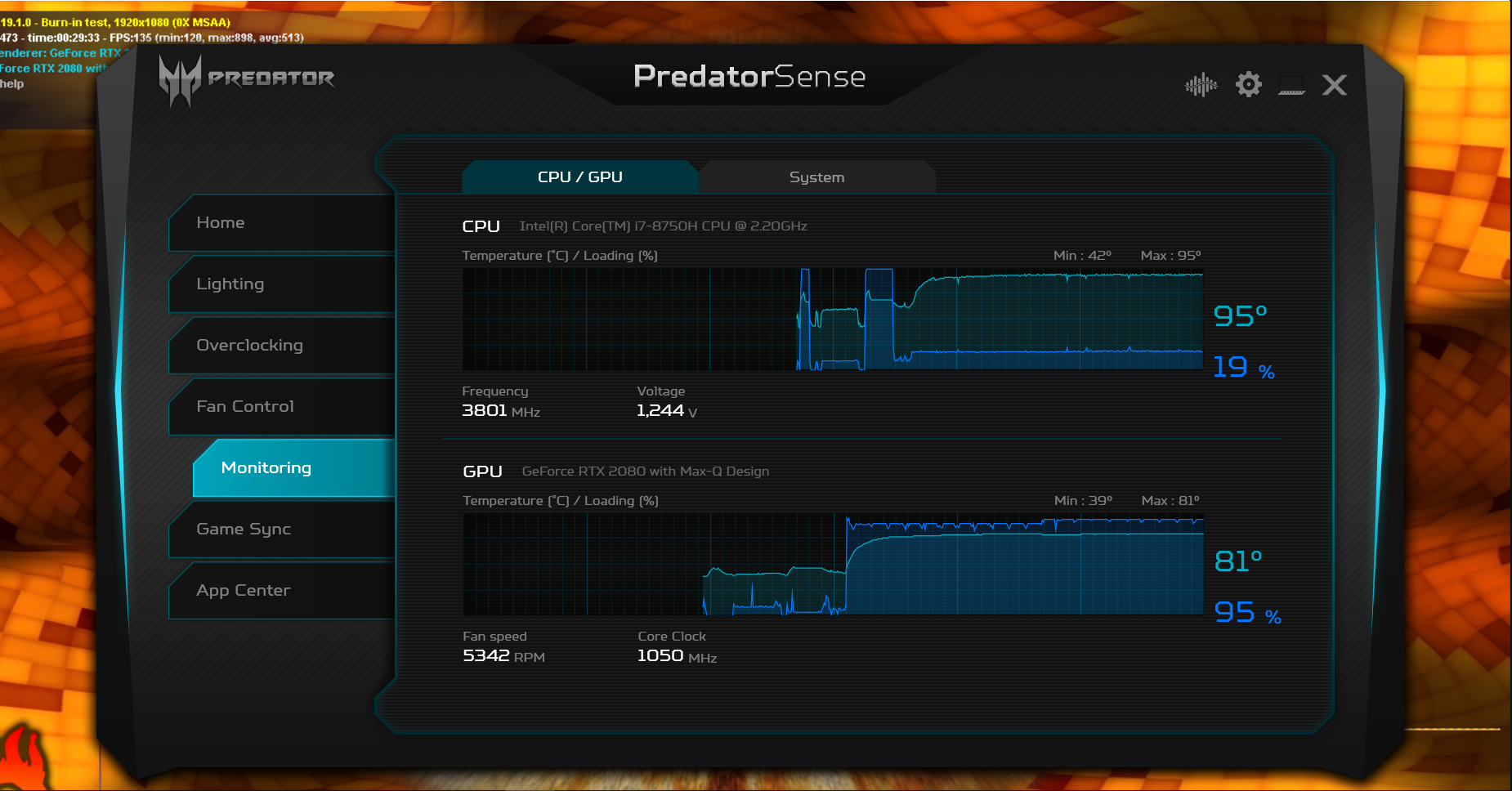
Task: Close the PredatorSense window
Action: tap(1335, 85)
